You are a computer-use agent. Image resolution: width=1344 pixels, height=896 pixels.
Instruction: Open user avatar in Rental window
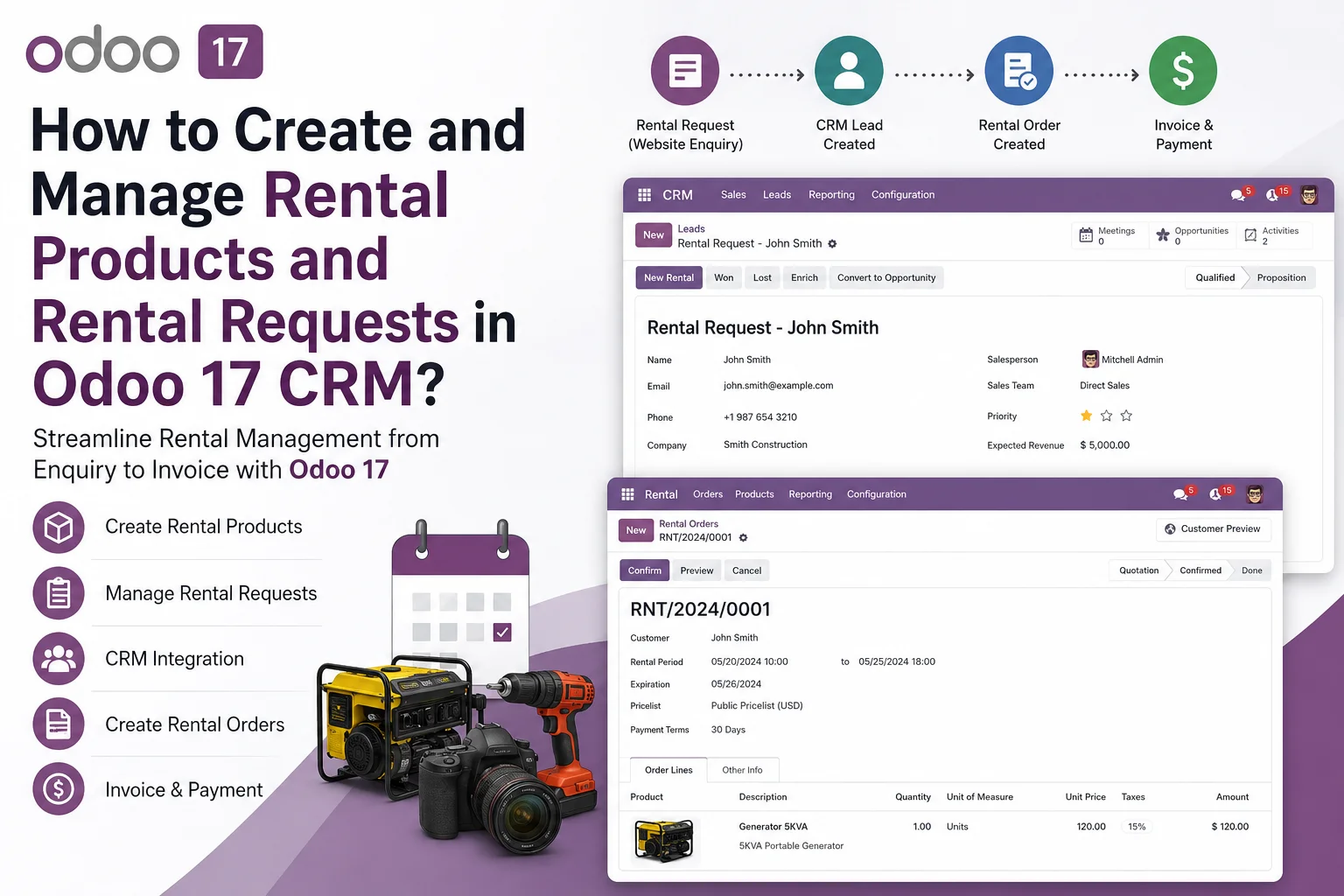tap(1255, 494)
